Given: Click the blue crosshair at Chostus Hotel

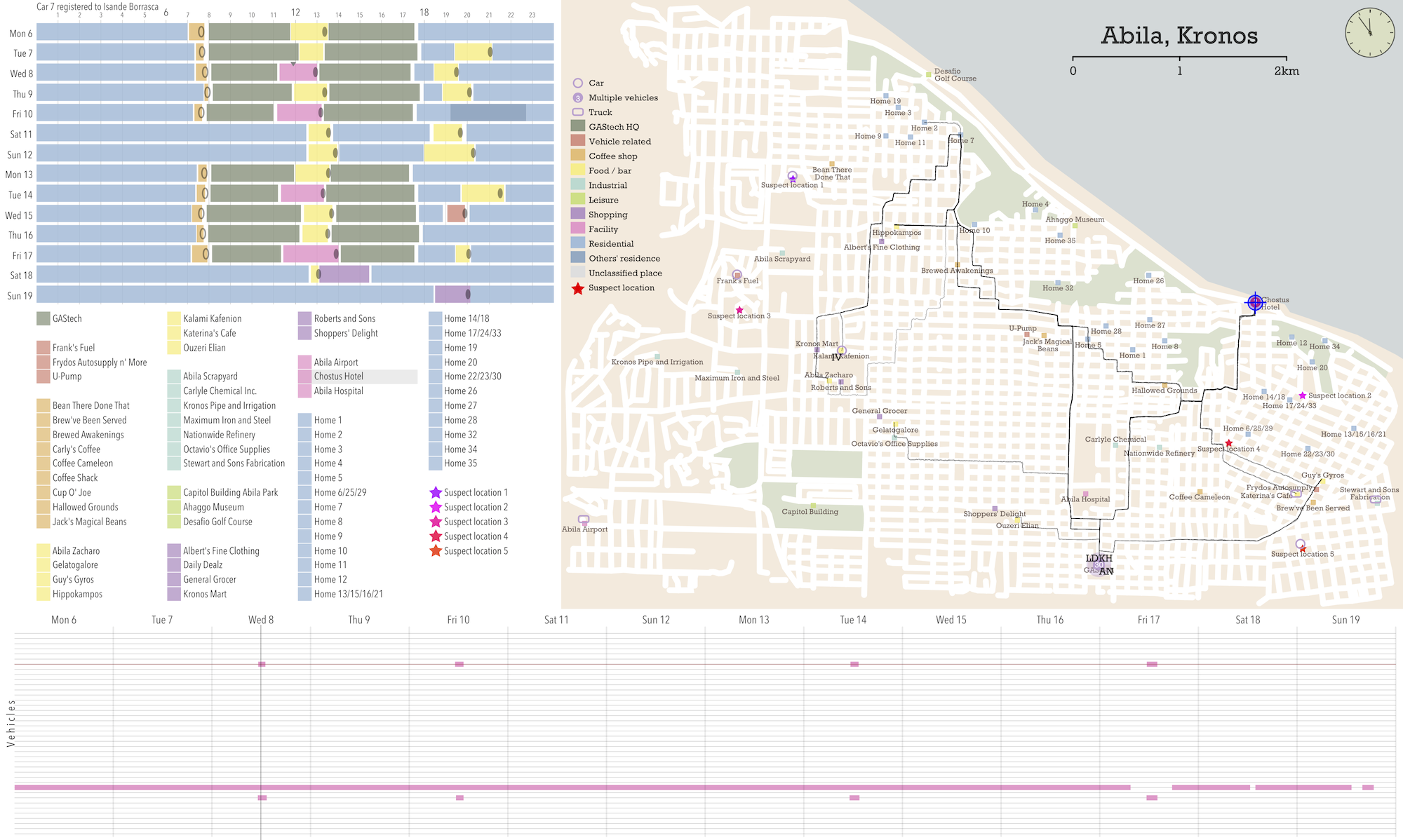Looking at the screenshot, I should pyautogui.click(x=1254, y=302).
